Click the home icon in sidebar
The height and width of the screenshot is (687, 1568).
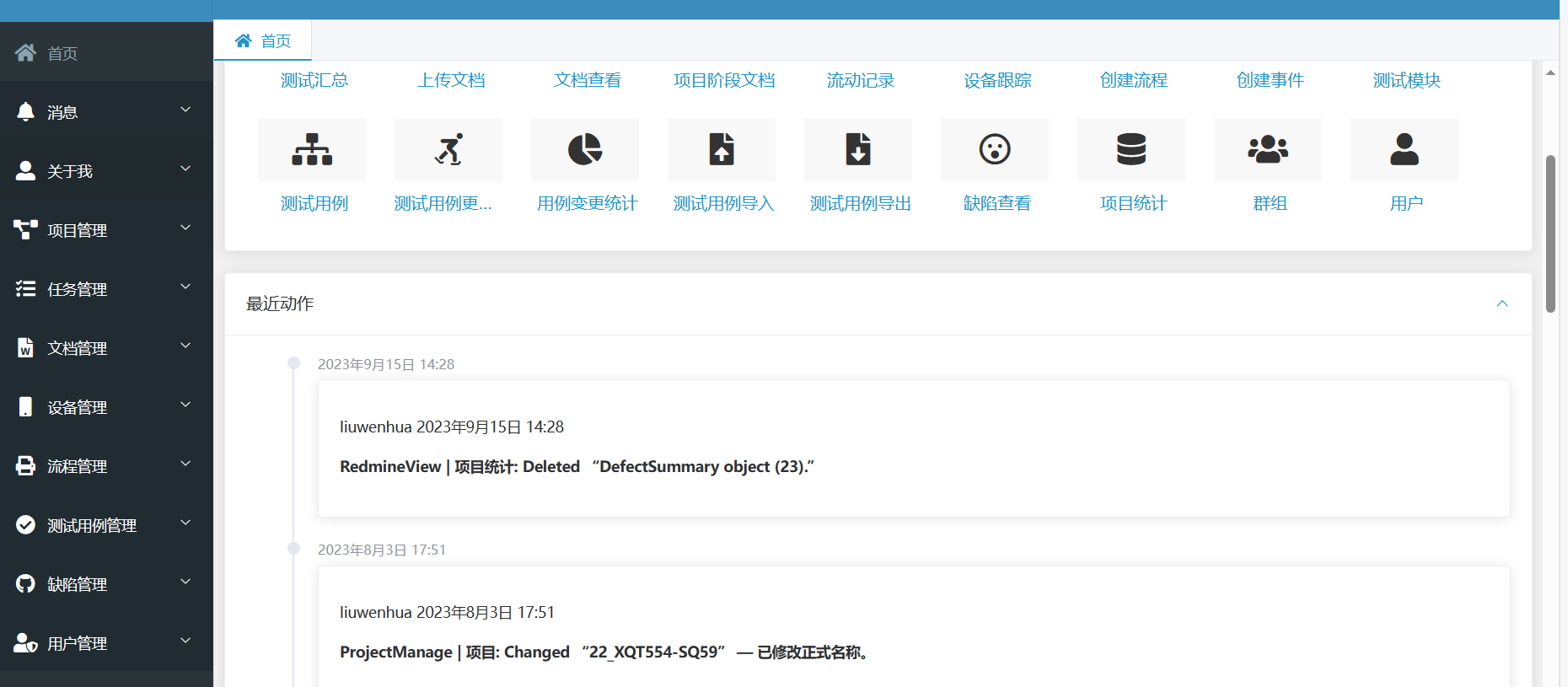[x=25, y=53]
